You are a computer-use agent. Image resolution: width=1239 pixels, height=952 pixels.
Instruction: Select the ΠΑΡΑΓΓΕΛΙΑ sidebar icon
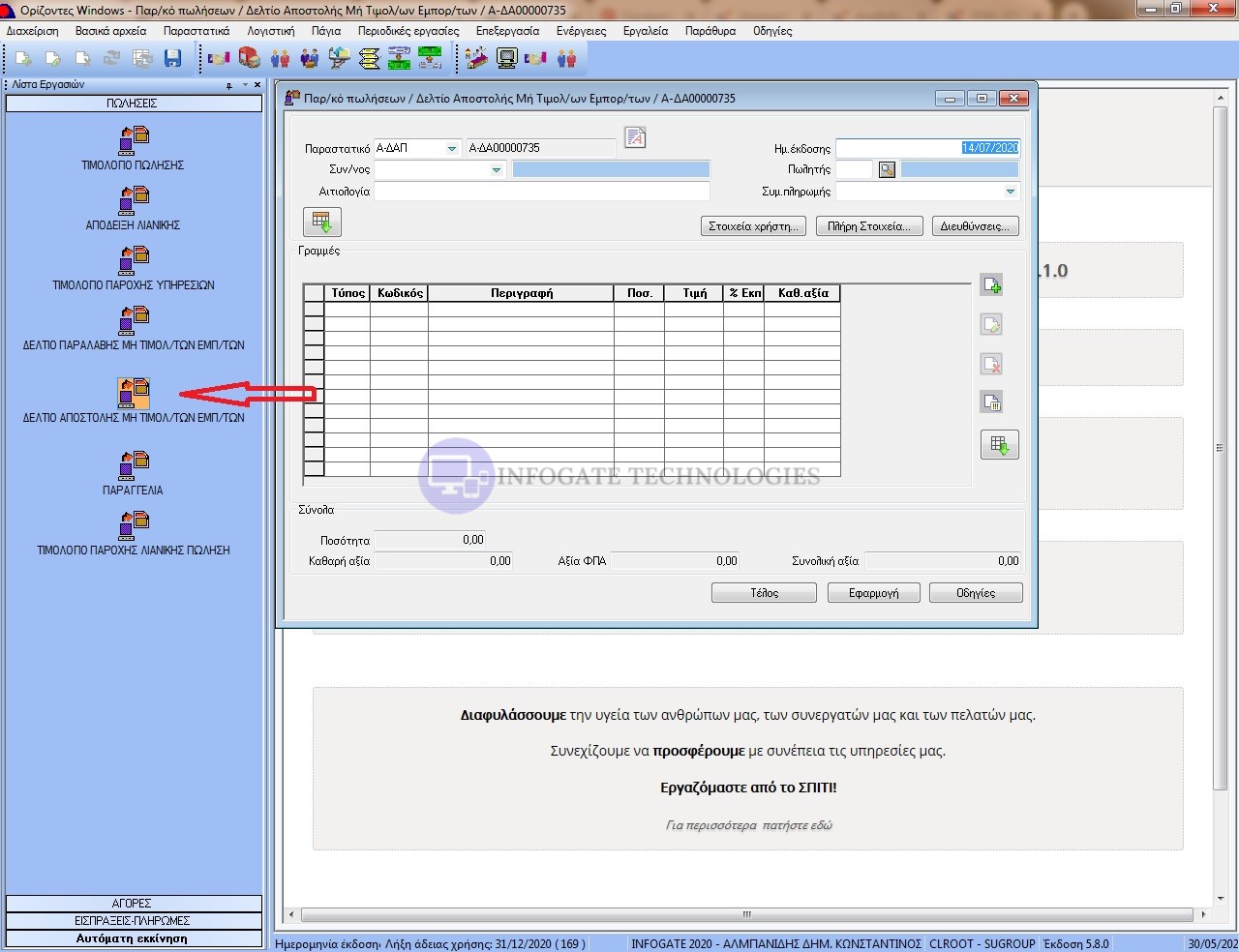134,467
